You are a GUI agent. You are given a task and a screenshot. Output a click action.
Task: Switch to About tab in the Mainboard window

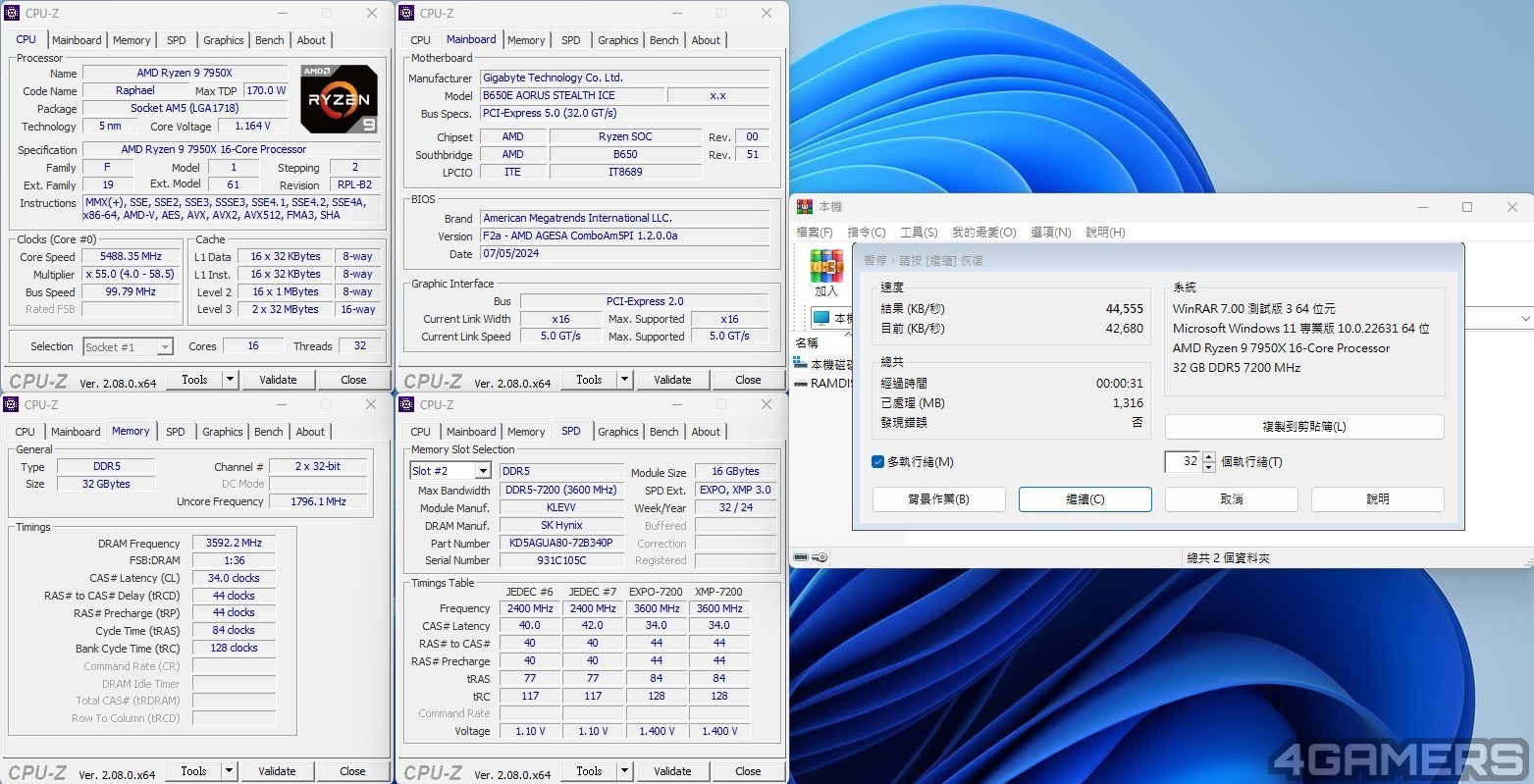(x=706, y=40)
